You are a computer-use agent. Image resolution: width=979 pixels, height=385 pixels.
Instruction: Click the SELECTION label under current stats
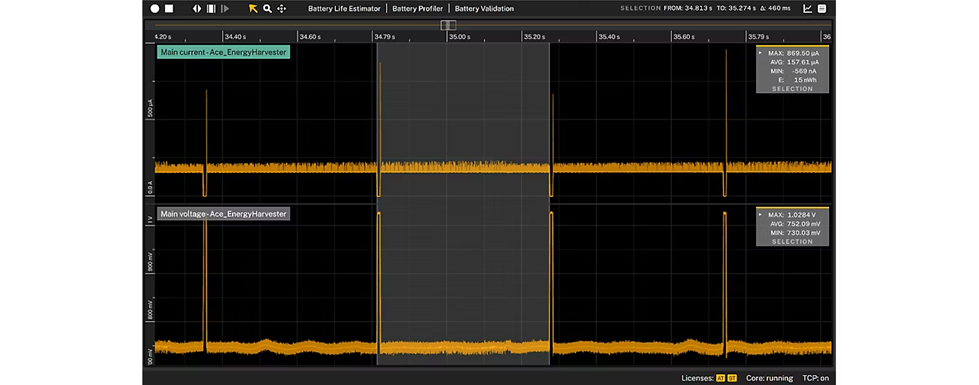(792, 89)
